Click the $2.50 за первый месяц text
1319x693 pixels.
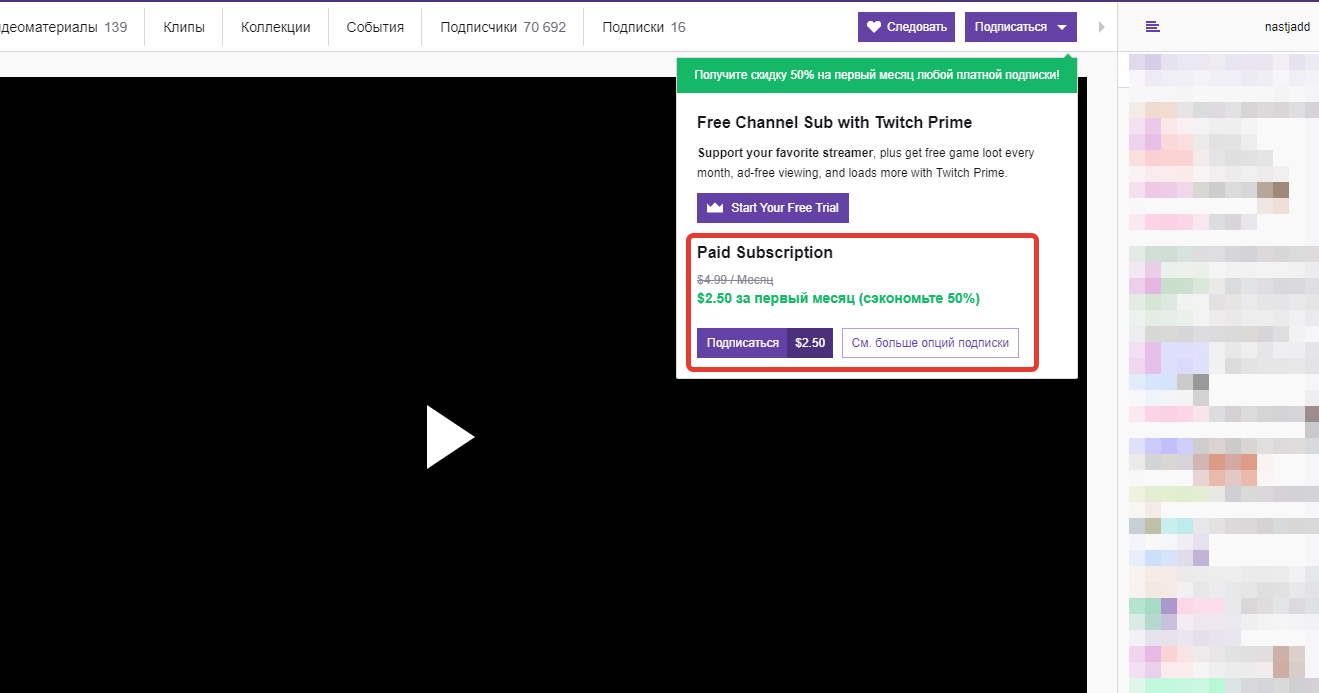[838, 298]
